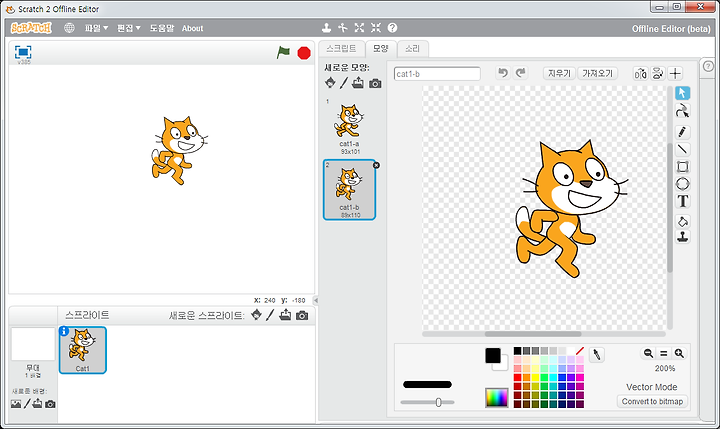Image resolution: width=720 pixels, height=429 pixels.
Task: Click Convert to bitmap button
Action: point(652,401)
